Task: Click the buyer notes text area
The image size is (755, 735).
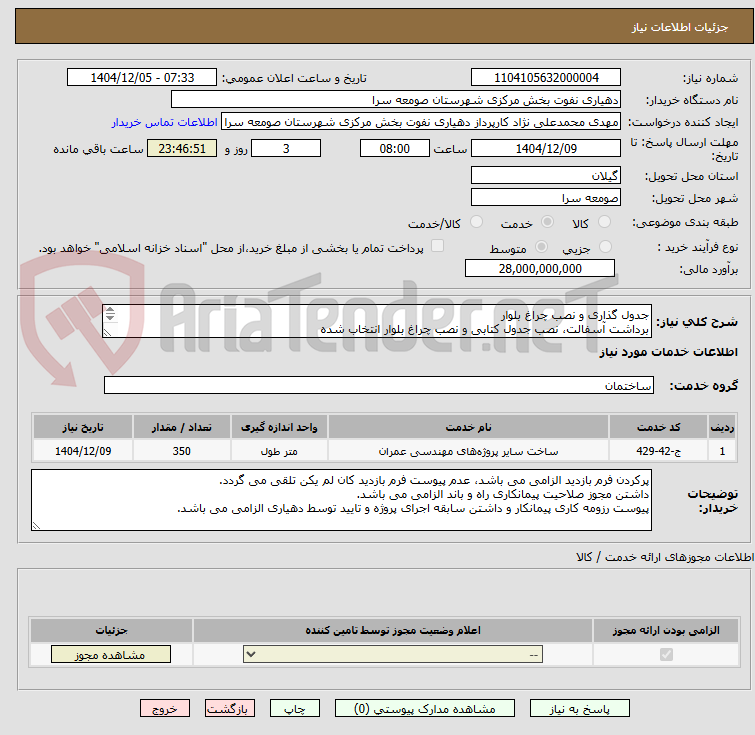Action: click(341, 500)
